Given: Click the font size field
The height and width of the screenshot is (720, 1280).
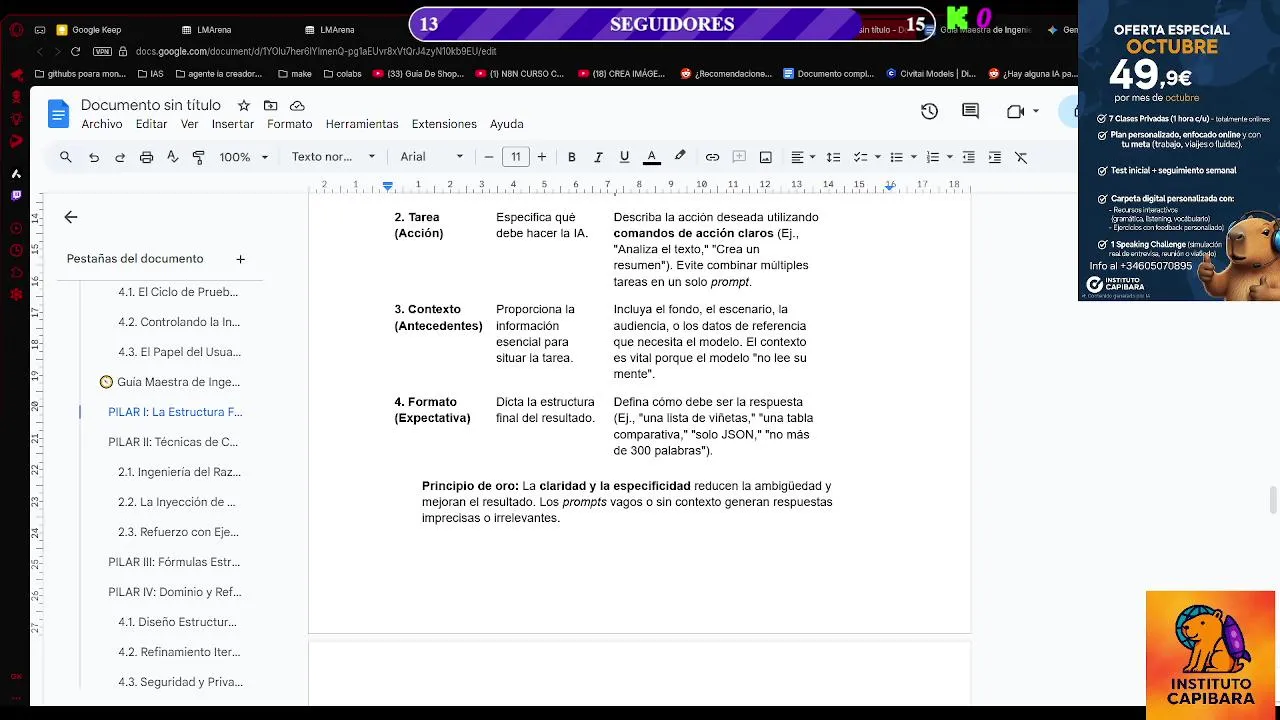Looking at the screenshot, I should click(x=515, y=157).
